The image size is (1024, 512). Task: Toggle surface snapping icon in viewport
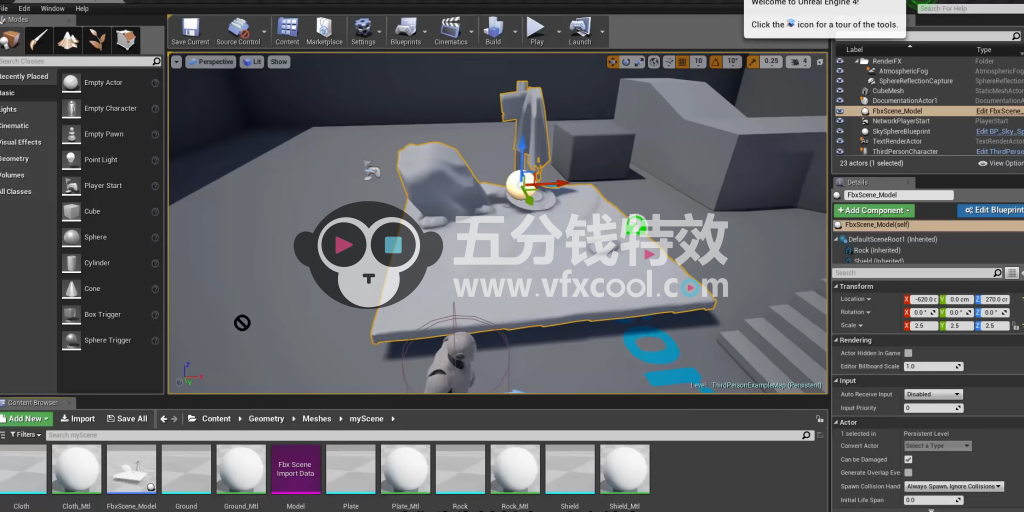pyautogui.click(x=669, y=62)
